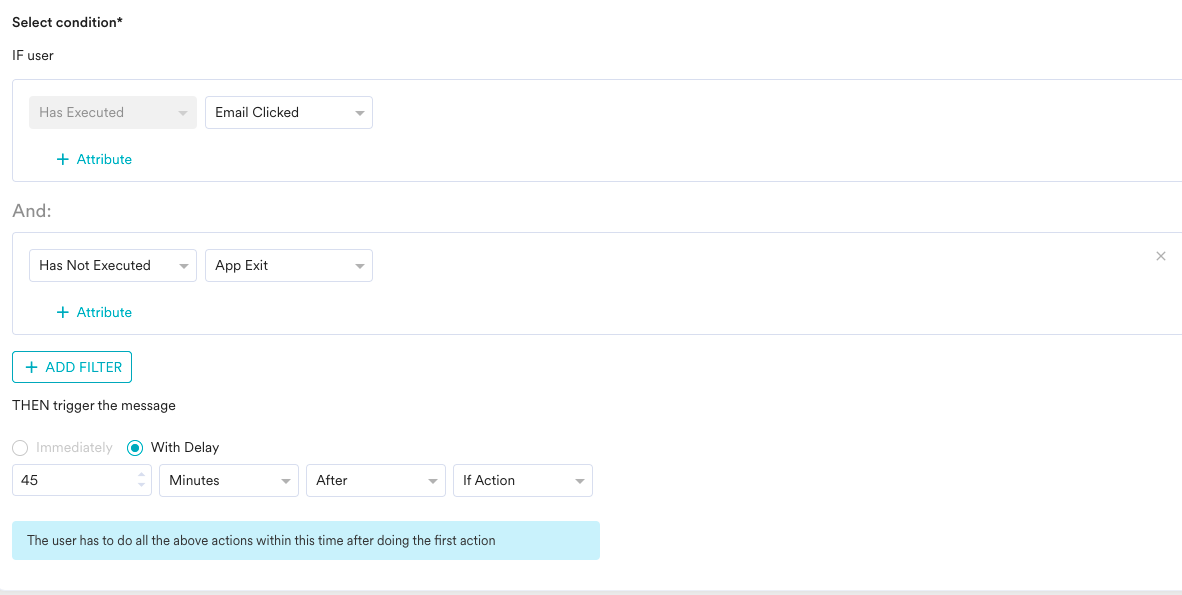The height and width of the screenshot is (595, 1182).
Task: Expand the If Action dropdown
Action: point(522,480)
